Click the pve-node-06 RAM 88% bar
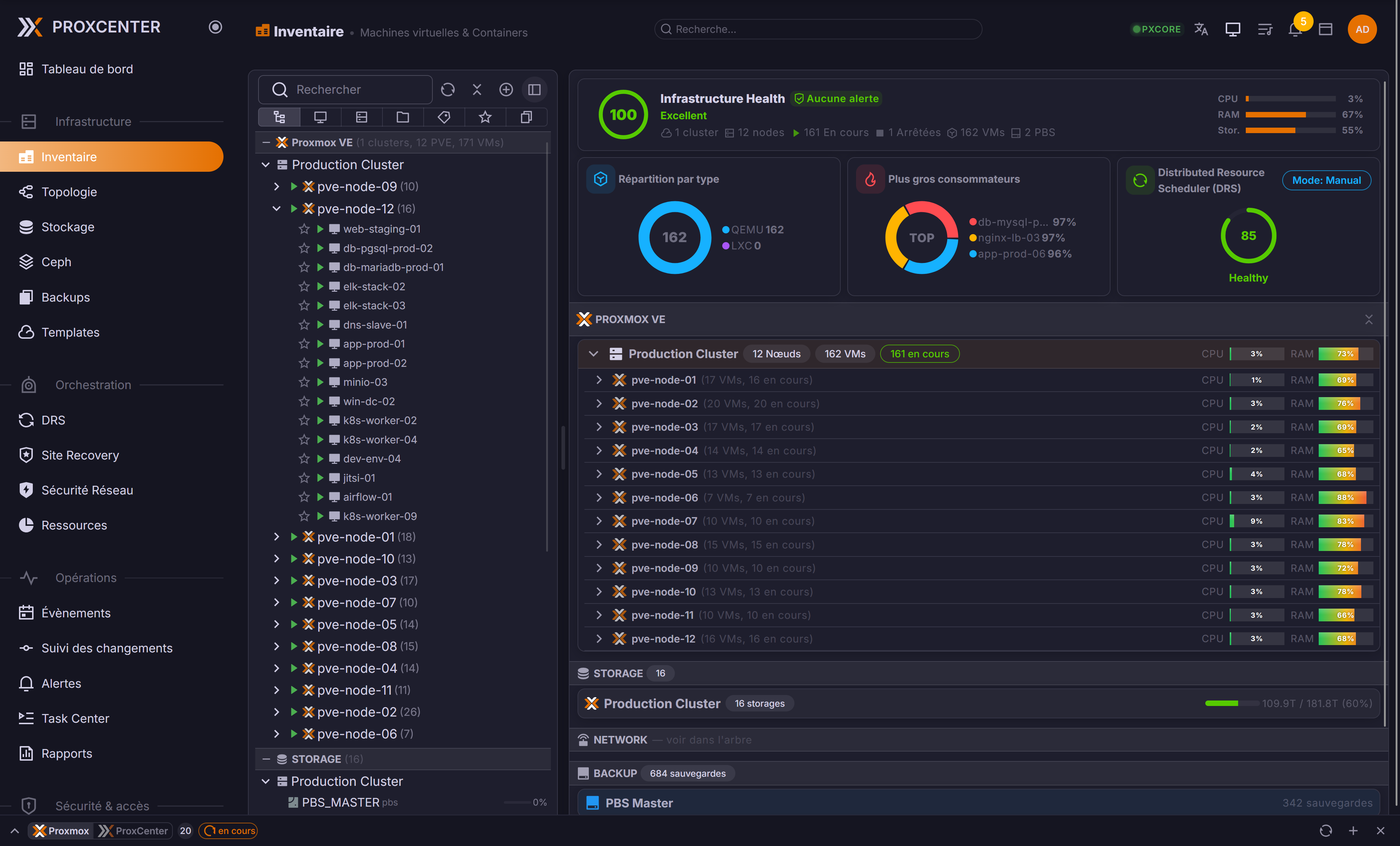 (1345, 498)
